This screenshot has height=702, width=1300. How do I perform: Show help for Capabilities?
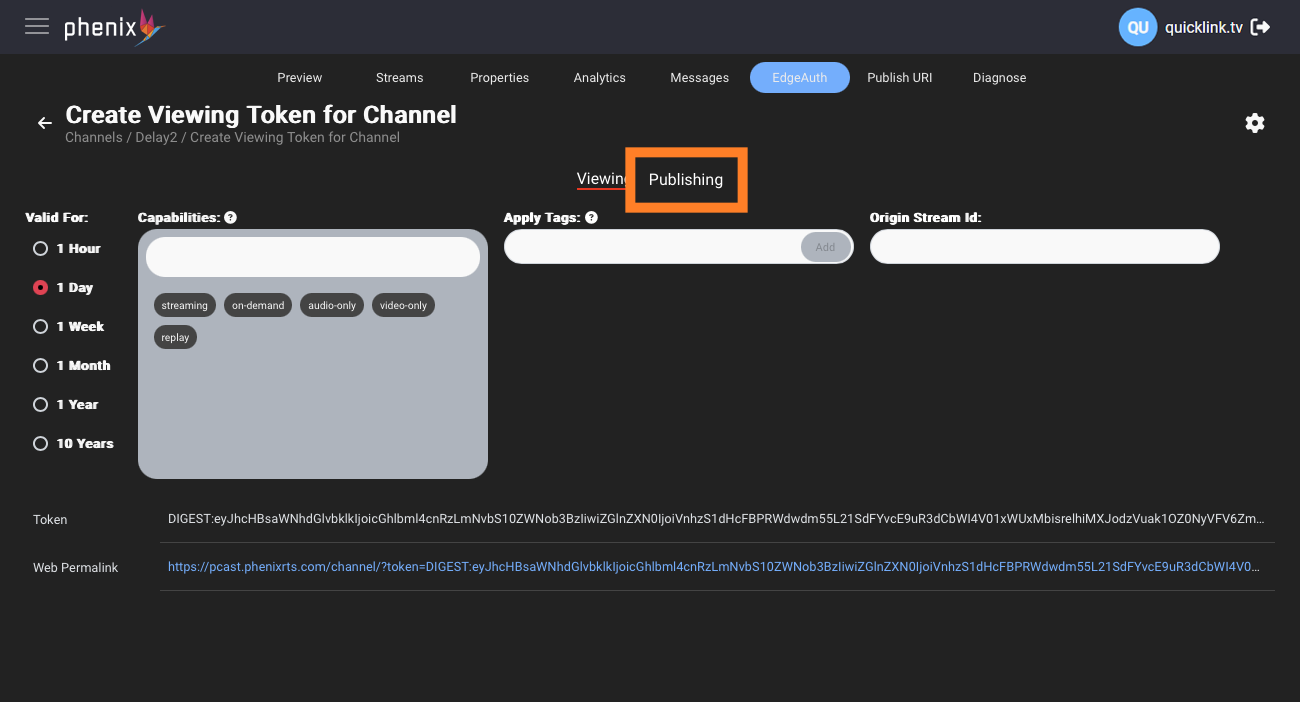(x=230, y=217)
